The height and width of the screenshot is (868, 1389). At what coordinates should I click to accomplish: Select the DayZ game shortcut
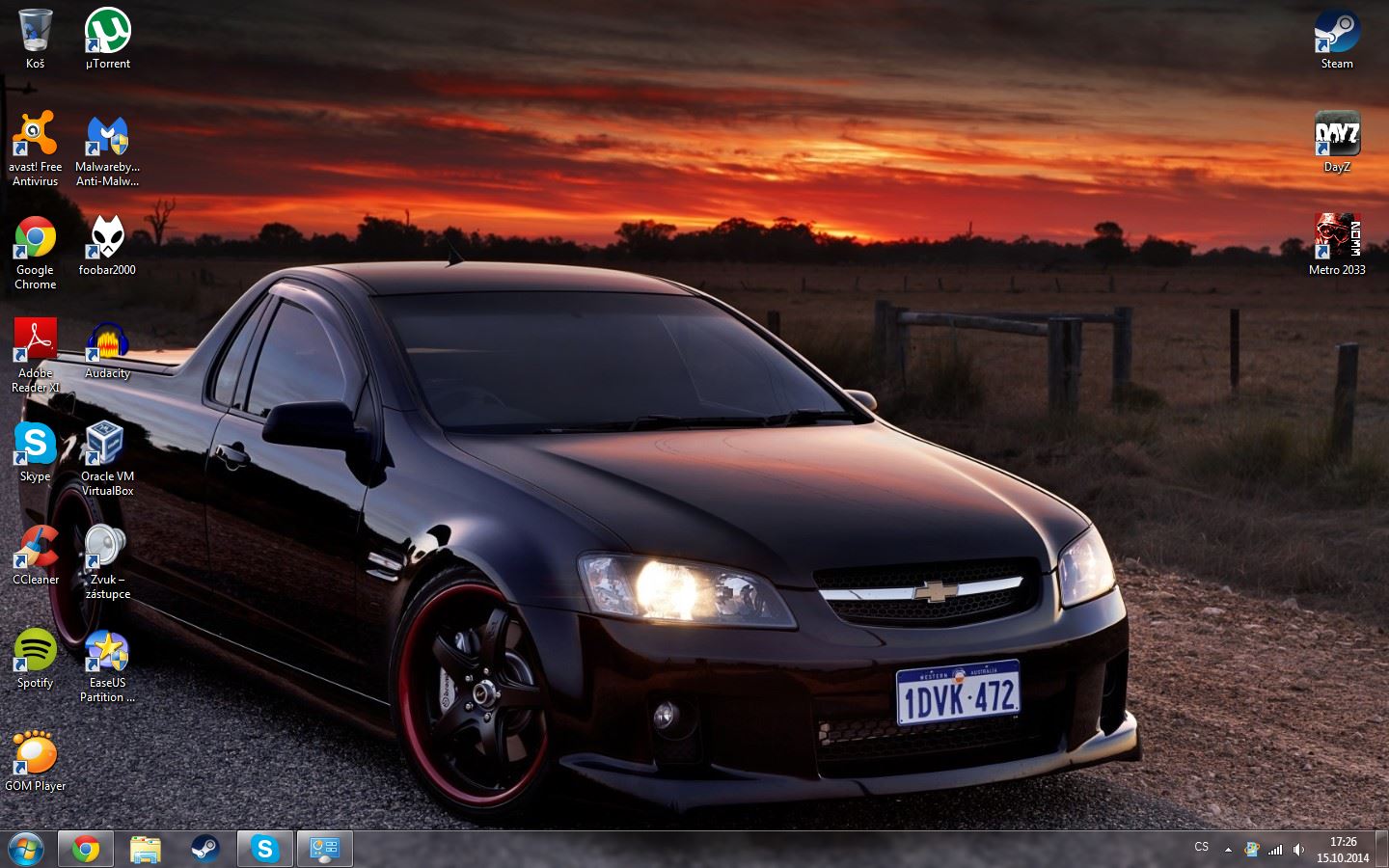1336,135
